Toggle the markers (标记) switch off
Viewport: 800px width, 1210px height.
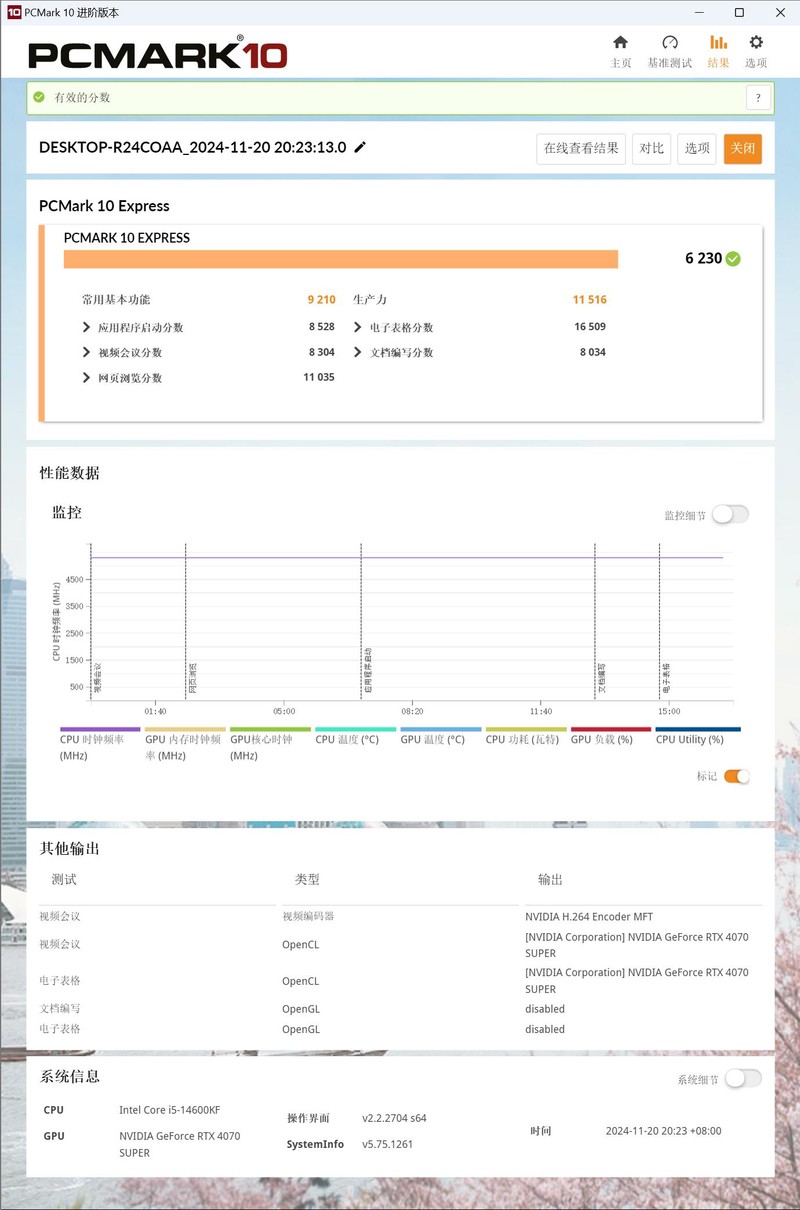click(737, 776)
